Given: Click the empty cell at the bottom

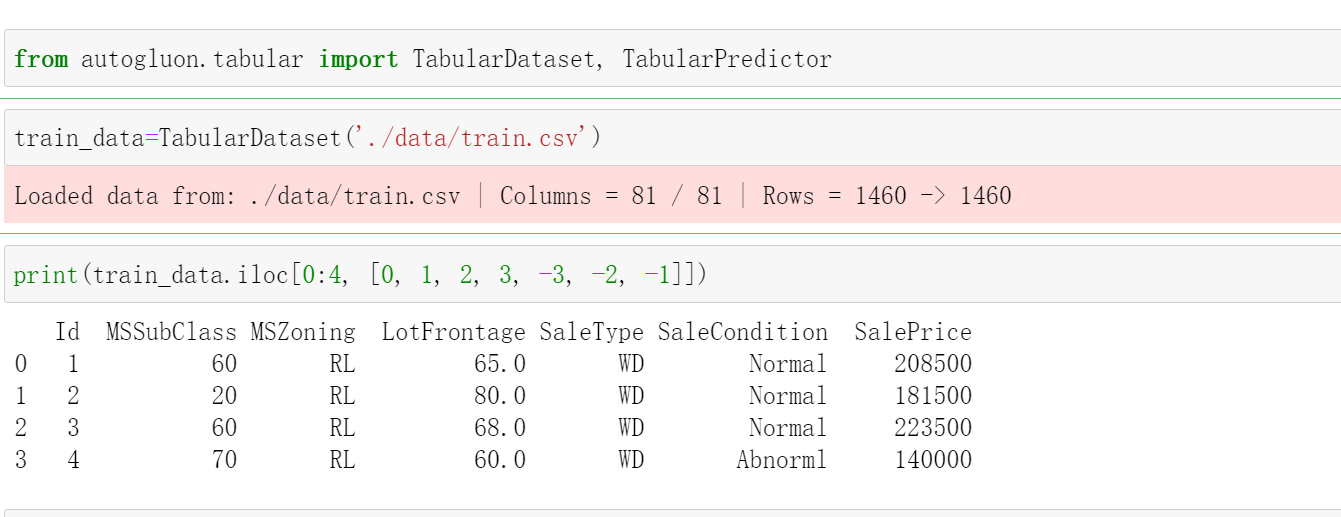Looking at the screenshot, I should (x=670, y=513).
